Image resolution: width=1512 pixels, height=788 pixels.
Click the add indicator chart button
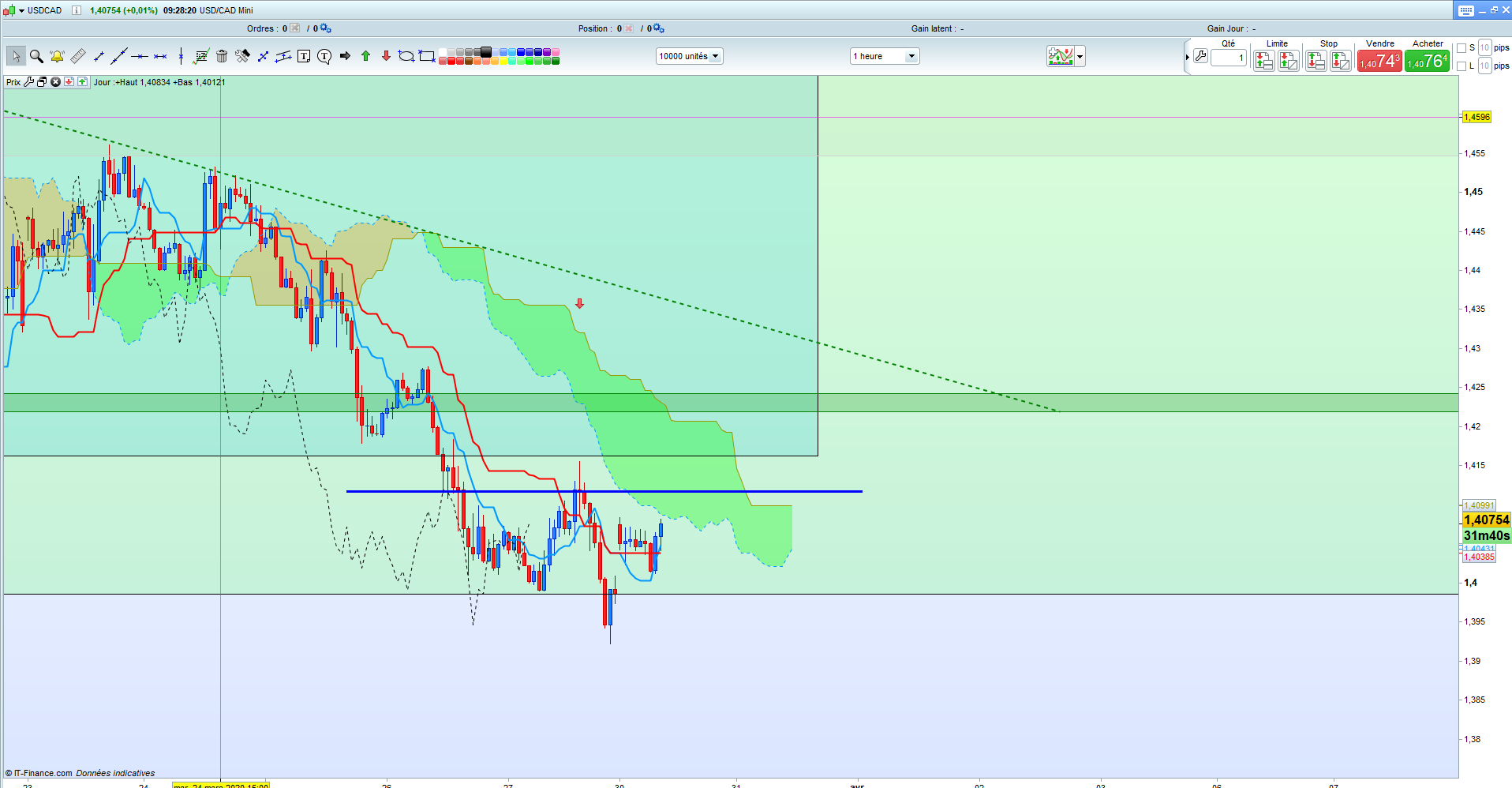(x=1060, y=56)
